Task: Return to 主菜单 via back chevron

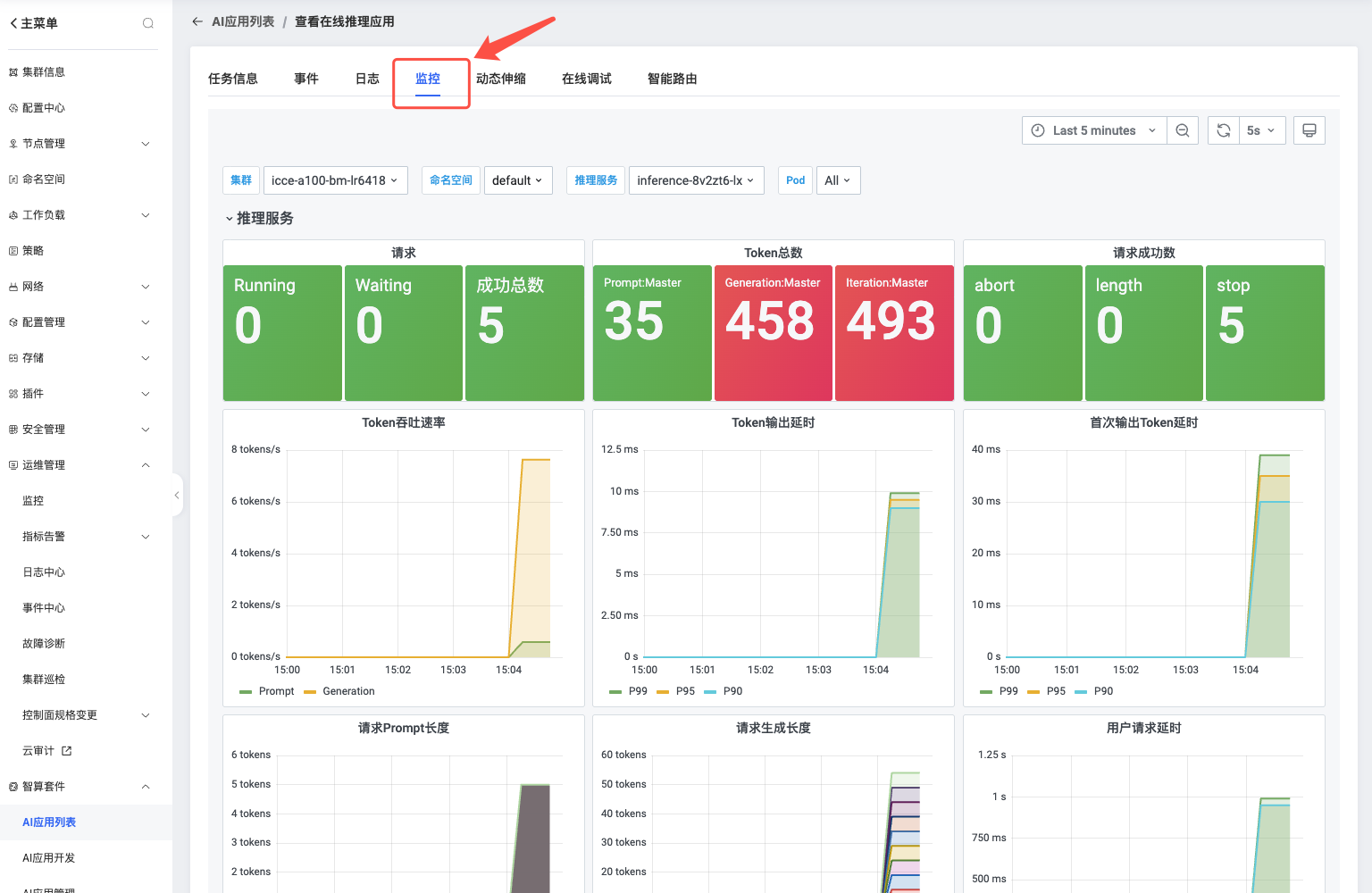Action: (14, 23)
